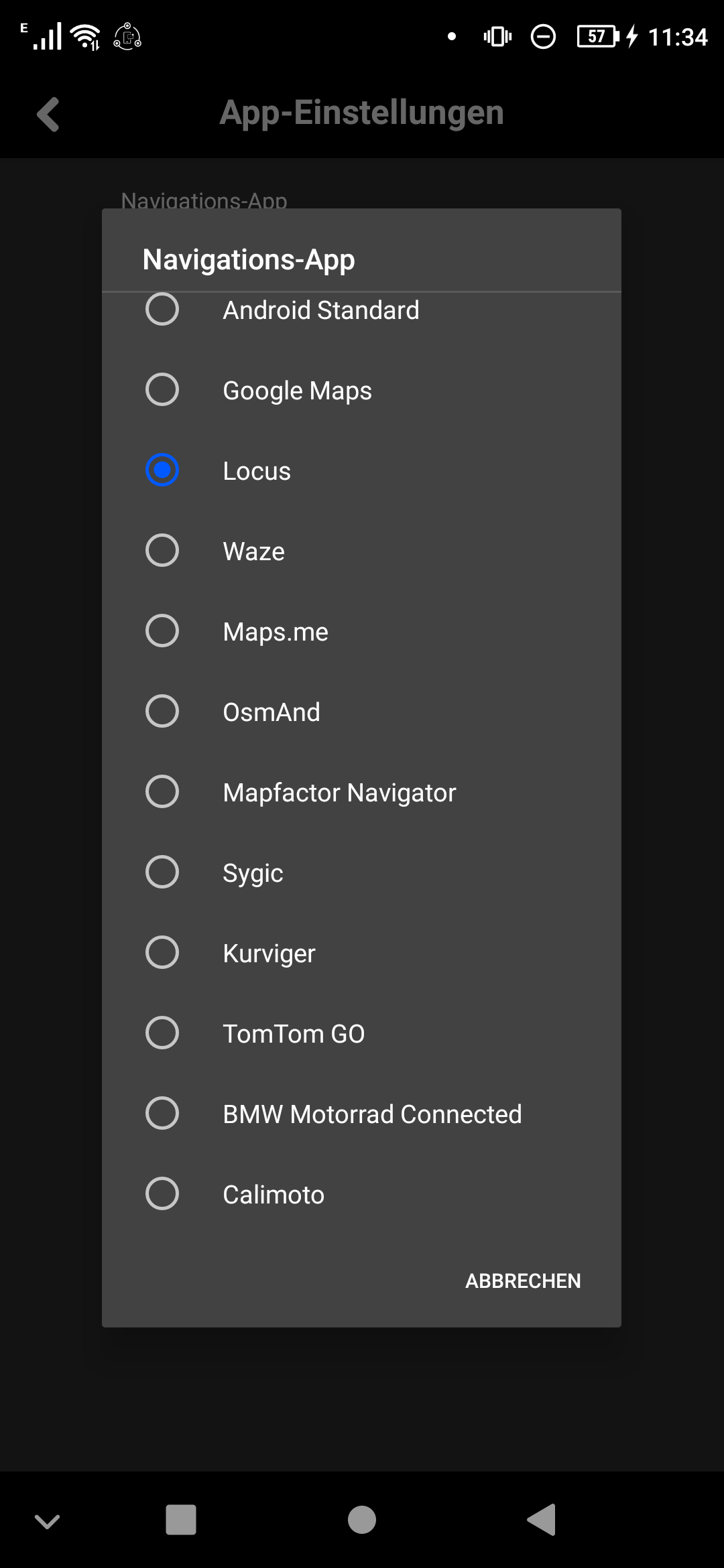Tap the Kurviger list entry

point(269,953)
